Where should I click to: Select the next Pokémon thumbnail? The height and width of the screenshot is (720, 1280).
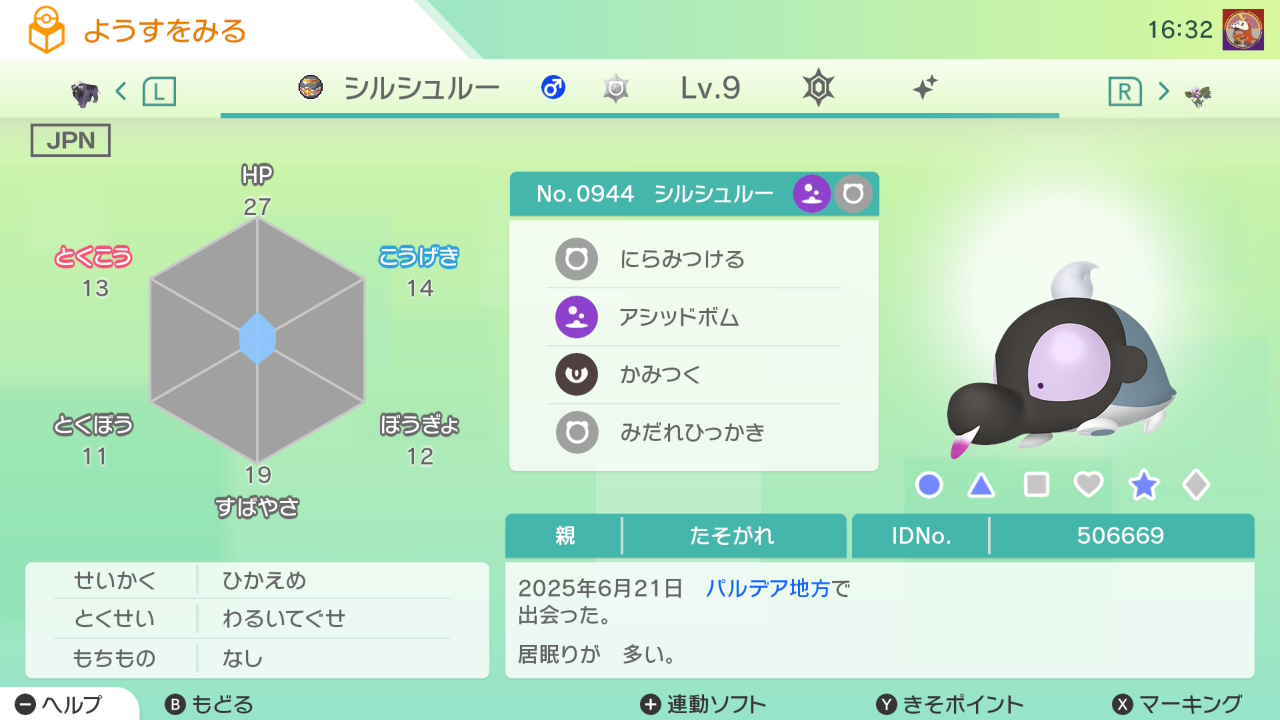point(1197,95)
